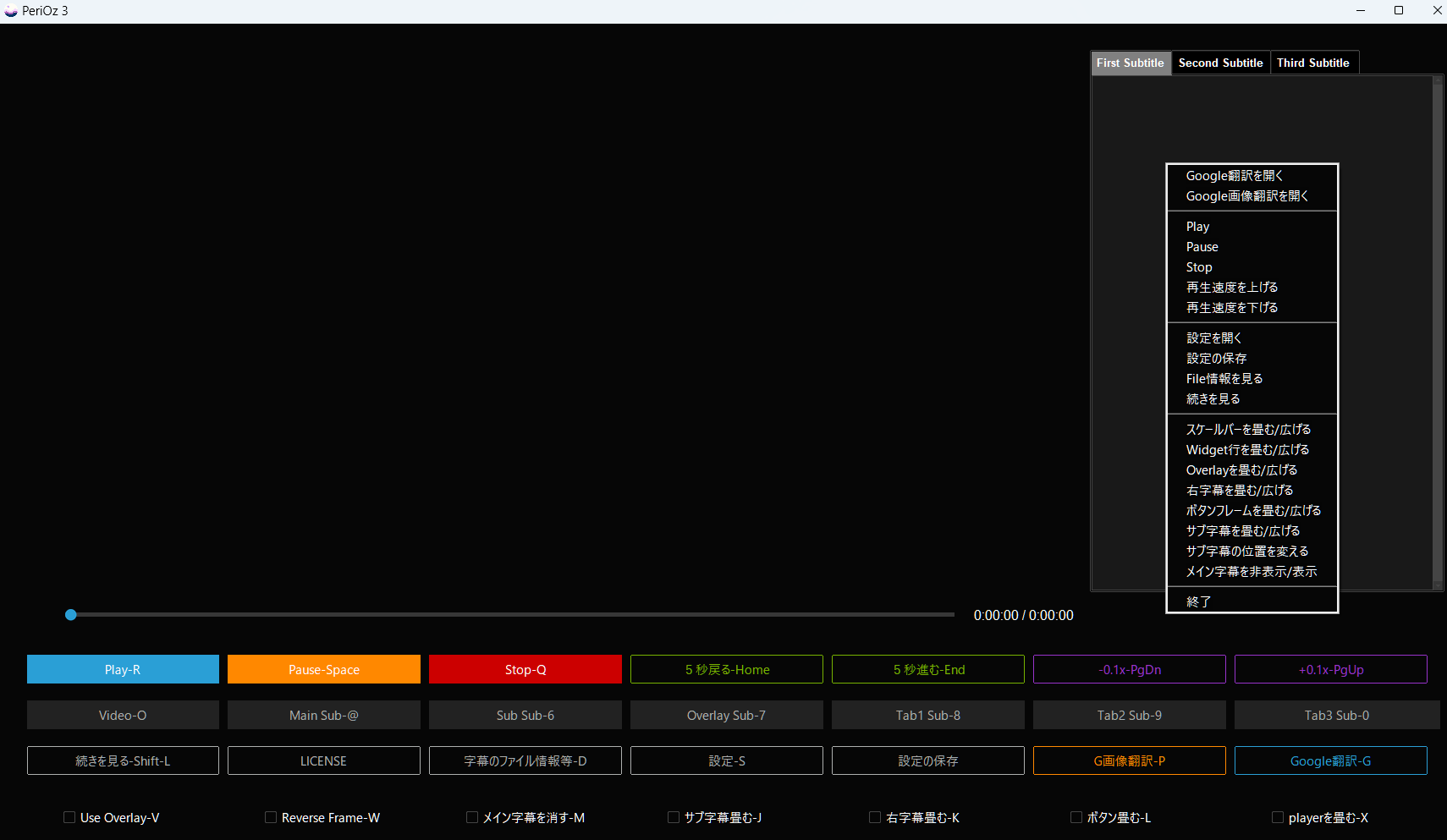This screenshot has width=1447, height=840.
Task: Switch to the Second Subtitle tab
Action: pos(1220,63)
